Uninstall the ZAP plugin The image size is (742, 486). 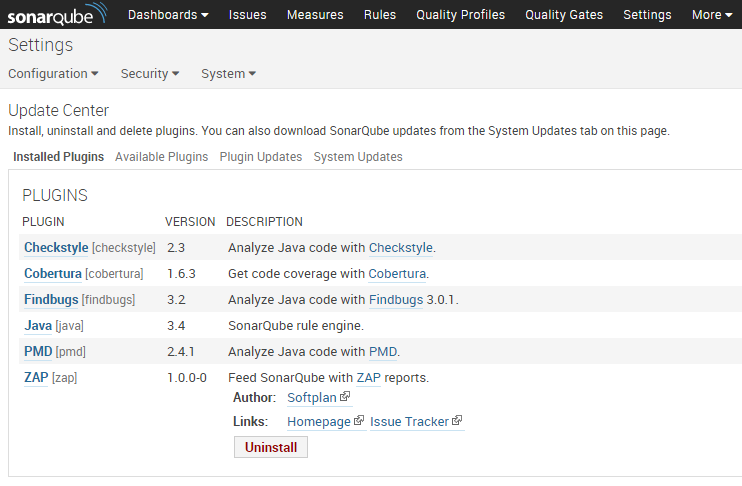[271, 447]
